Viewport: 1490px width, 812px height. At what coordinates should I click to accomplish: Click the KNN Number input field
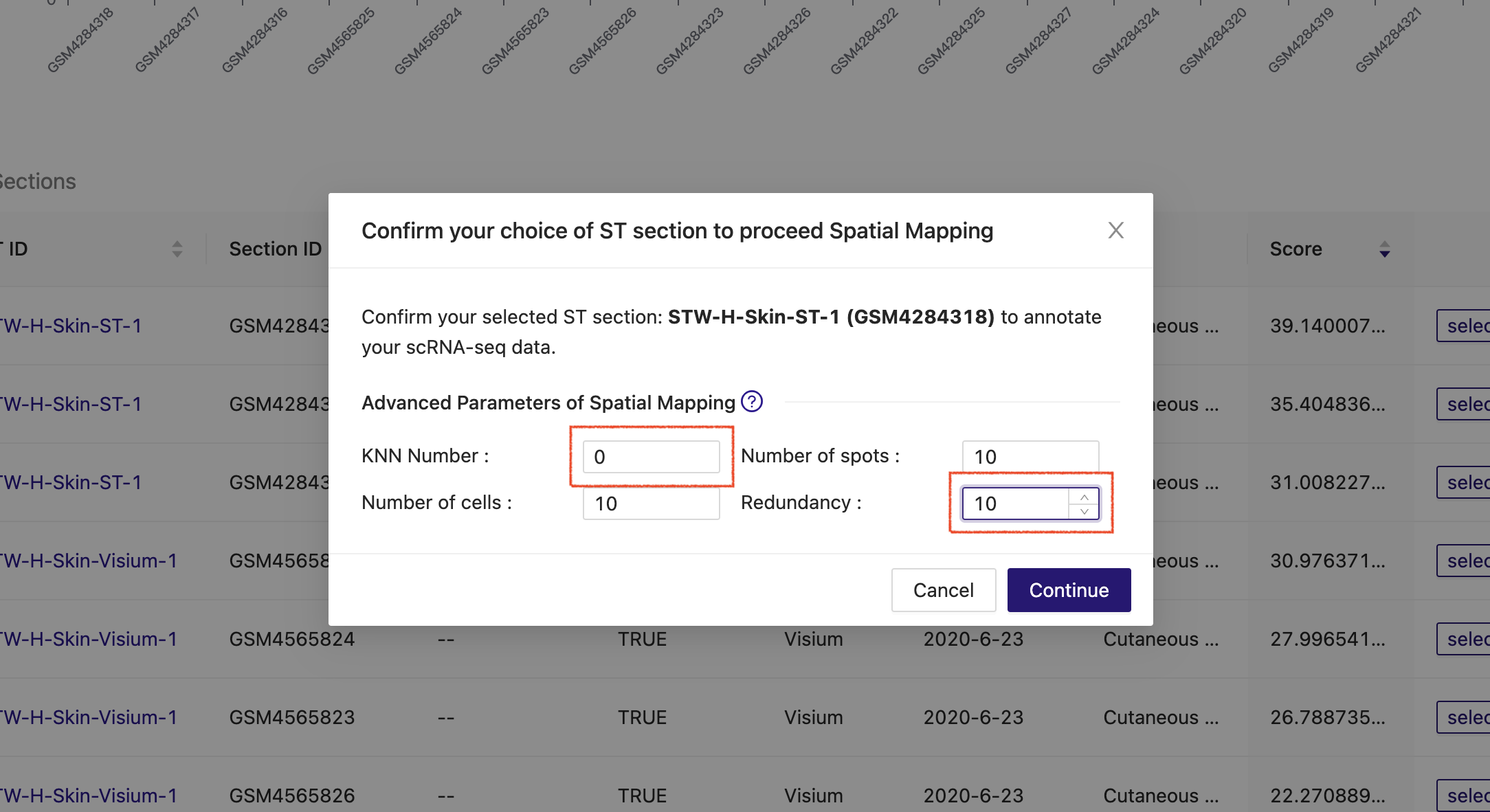coord(651,457)
